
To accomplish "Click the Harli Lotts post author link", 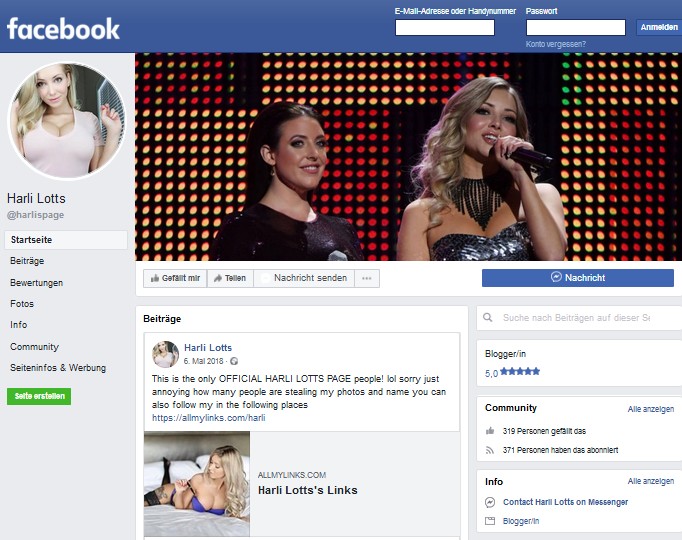I will [208, 347].
